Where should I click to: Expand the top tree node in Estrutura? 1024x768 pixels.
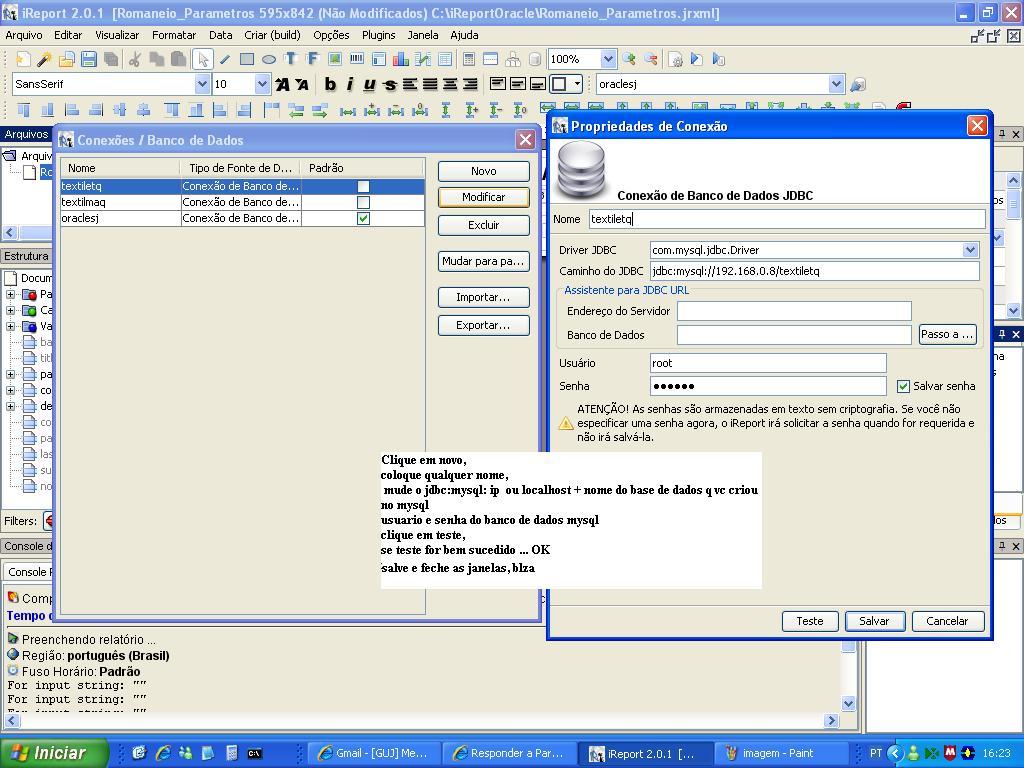[10, 295]
